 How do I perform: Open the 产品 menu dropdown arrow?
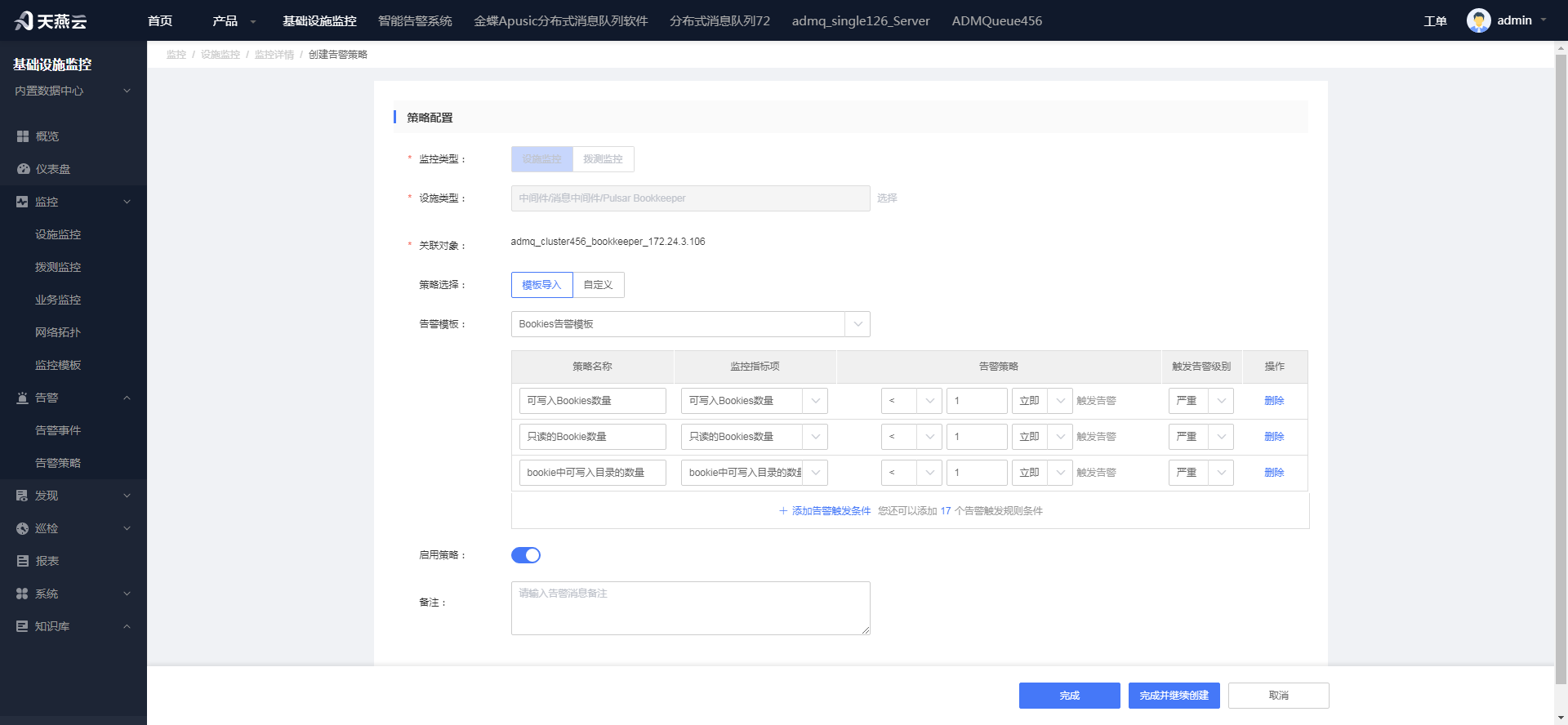tap(253, 22)
